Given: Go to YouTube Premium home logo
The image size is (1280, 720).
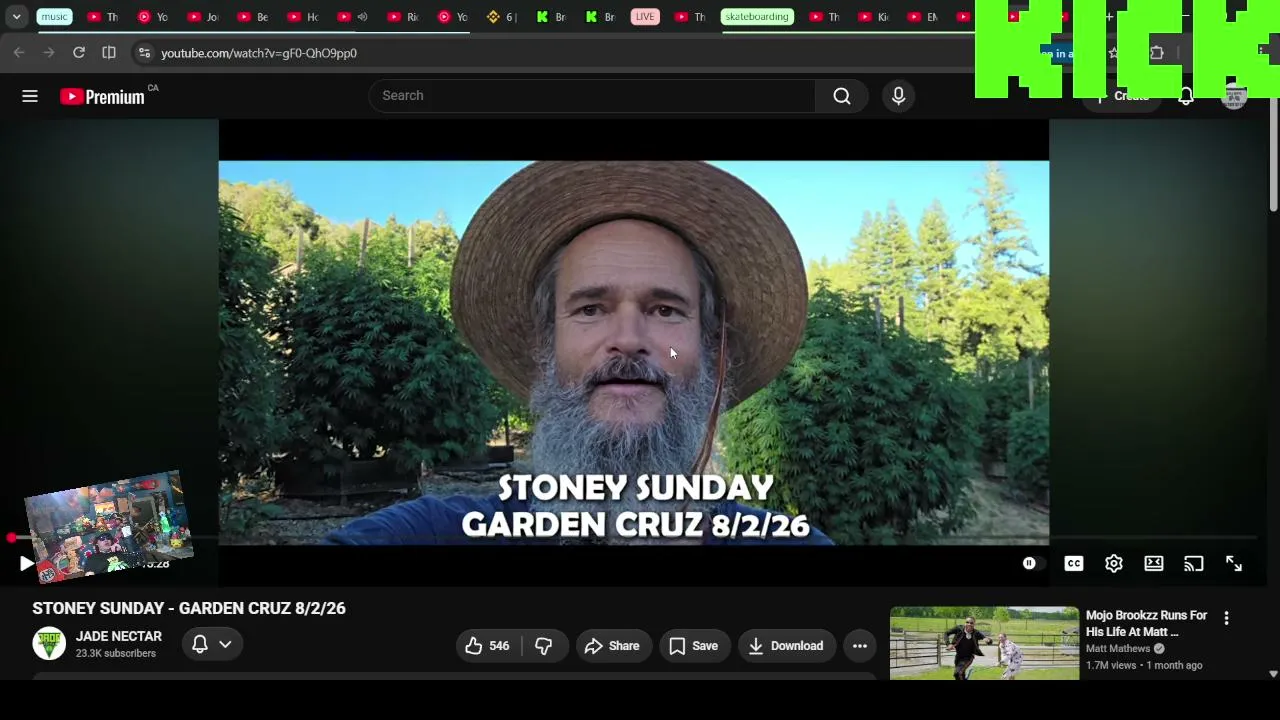Looking at the screenshot, I should point(102,96).
